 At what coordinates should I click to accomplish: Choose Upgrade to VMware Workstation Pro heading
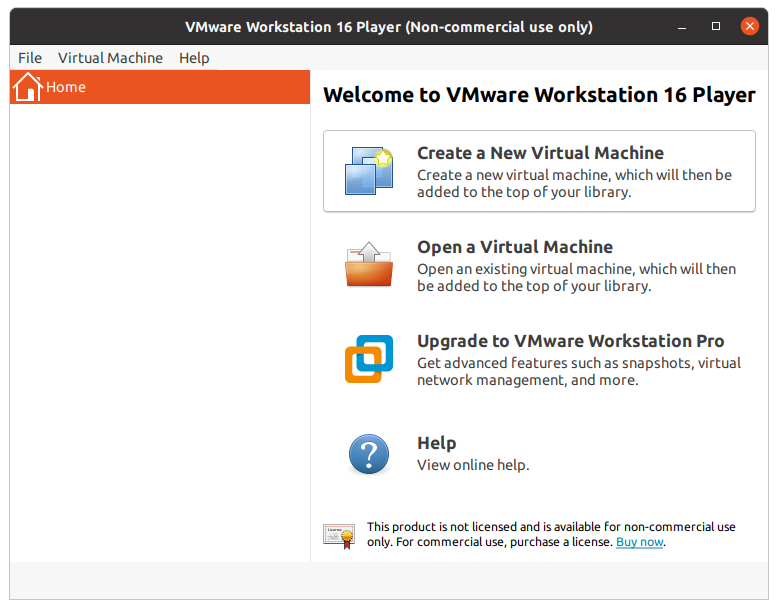(x=571, y=341)
